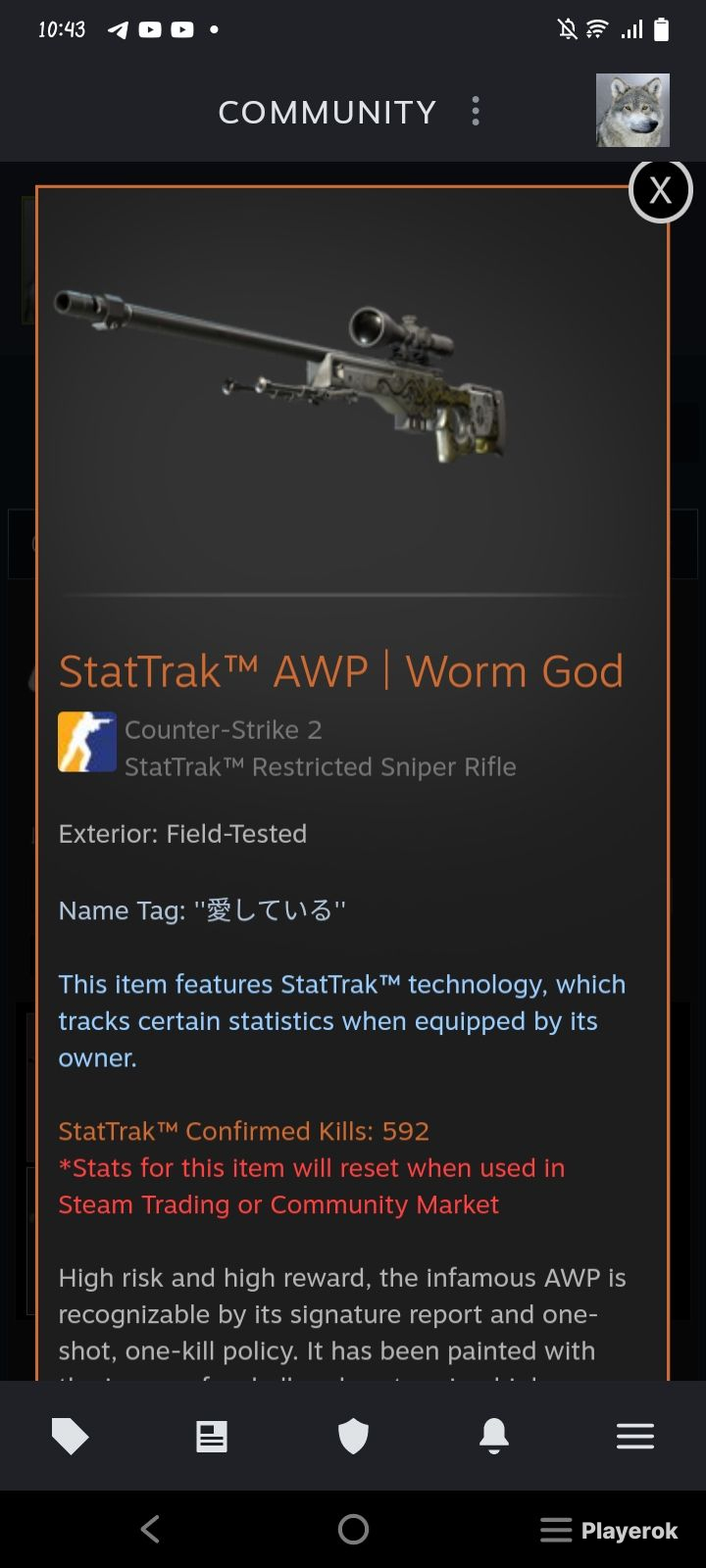Open the Store tag icon tab

tap(70, 1438)
